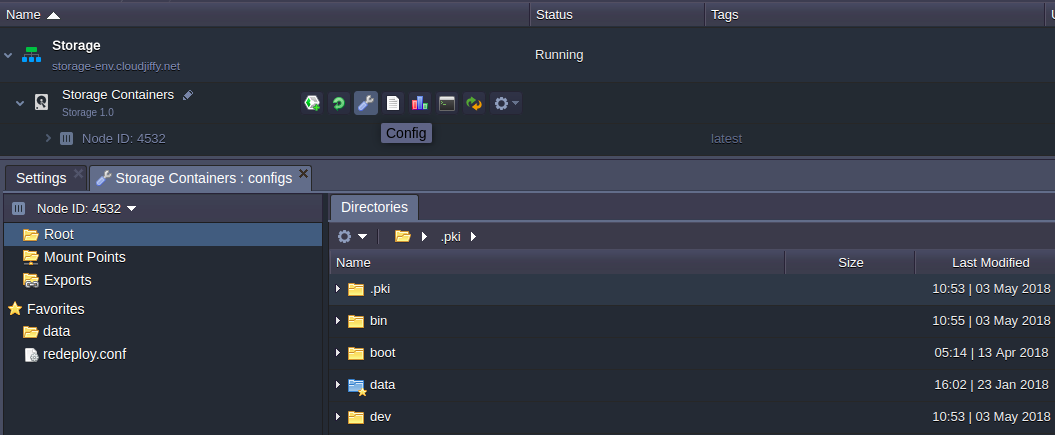Expand Node ID: 4532 row
1055x435 pixels.
48,138
